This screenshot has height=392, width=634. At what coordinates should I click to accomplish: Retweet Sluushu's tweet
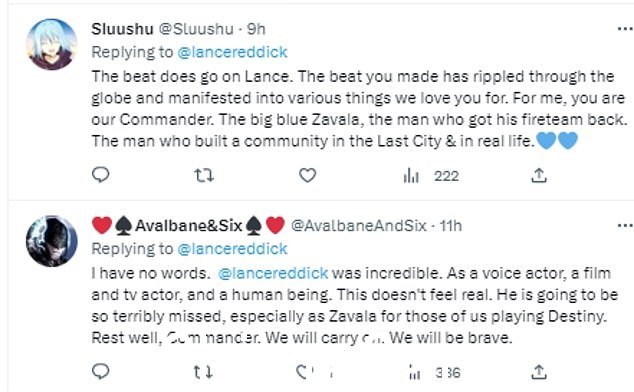pyautogui.click(x=204, y=176)
